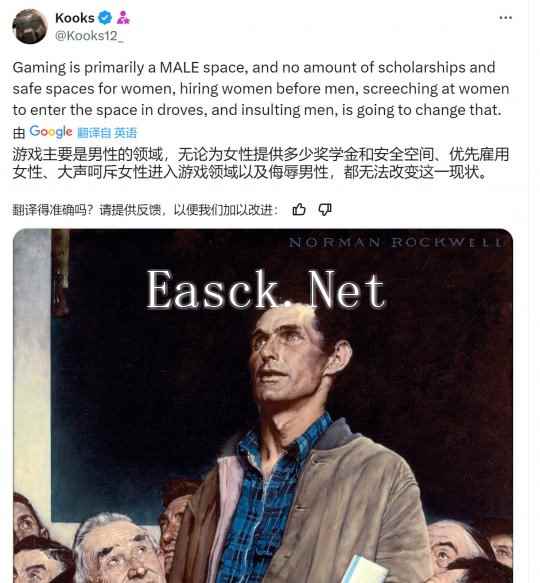Rate the translation with thumbs up

pyautogui.click(x=299, y=210)
